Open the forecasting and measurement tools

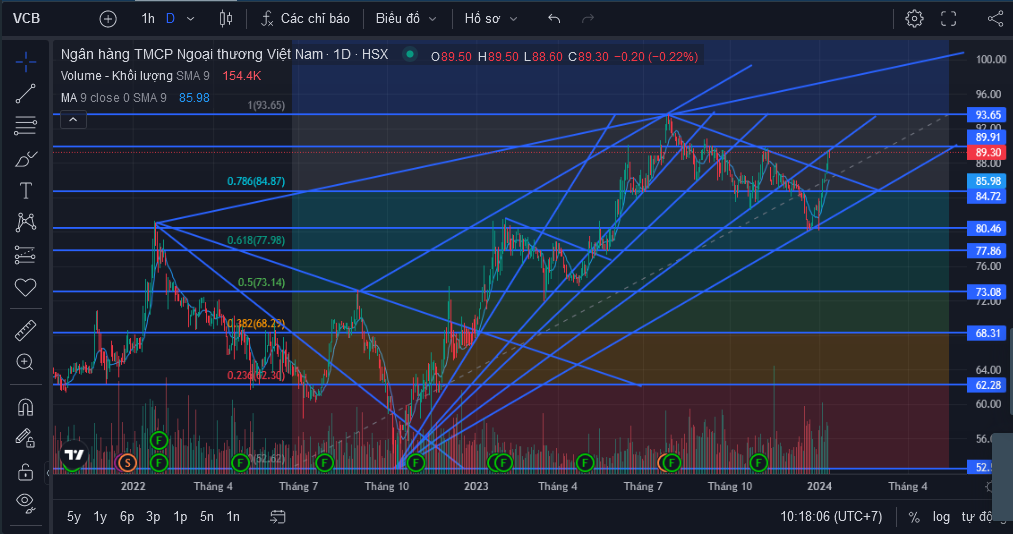pyautogui.click(x=25, y=255)
